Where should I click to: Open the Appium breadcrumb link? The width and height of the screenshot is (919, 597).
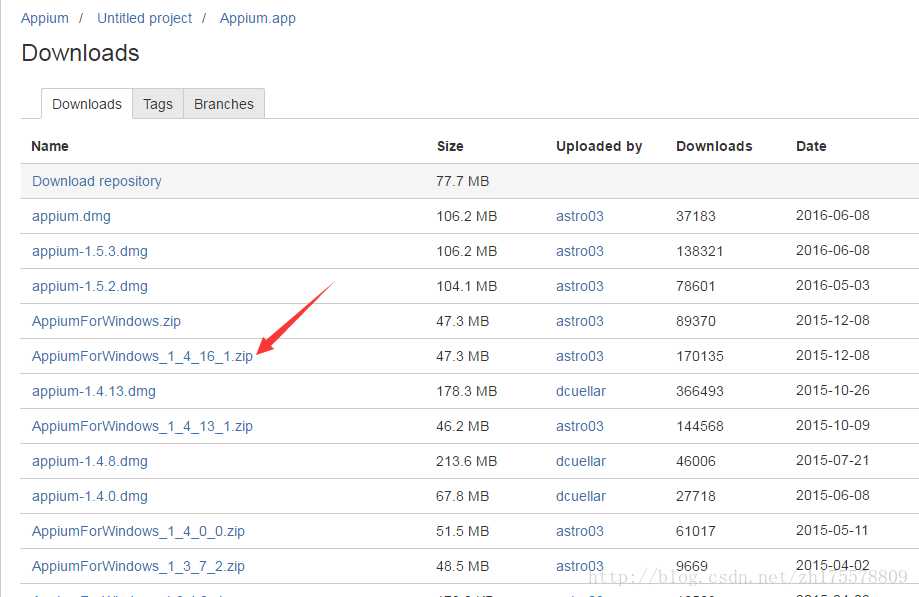point(45,18)
